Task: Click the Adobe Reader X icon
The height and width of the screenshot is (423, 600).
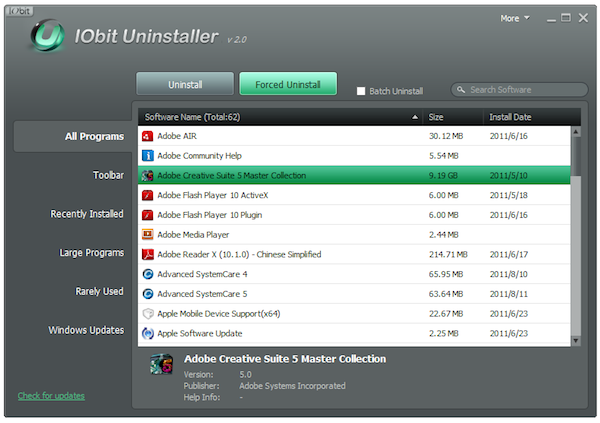Action: click(147, 255)
